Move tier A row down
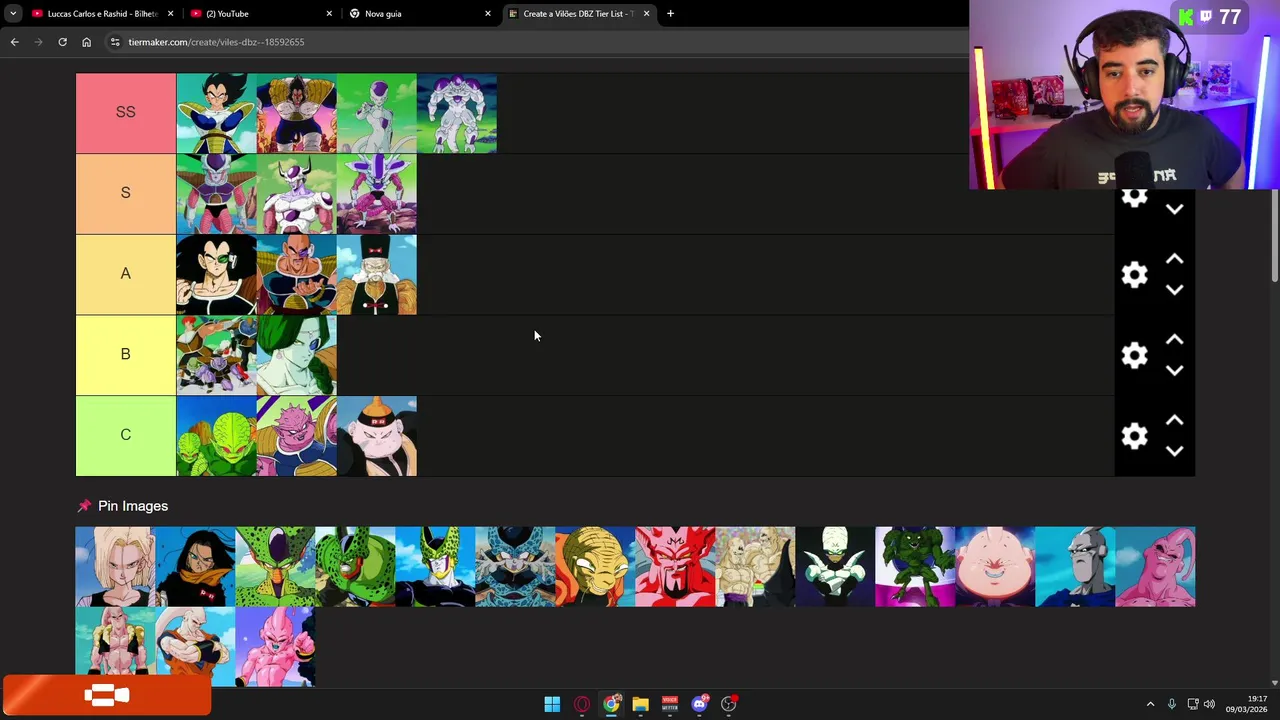Viewport: 1280px width, 720px height. point(1175,290)
